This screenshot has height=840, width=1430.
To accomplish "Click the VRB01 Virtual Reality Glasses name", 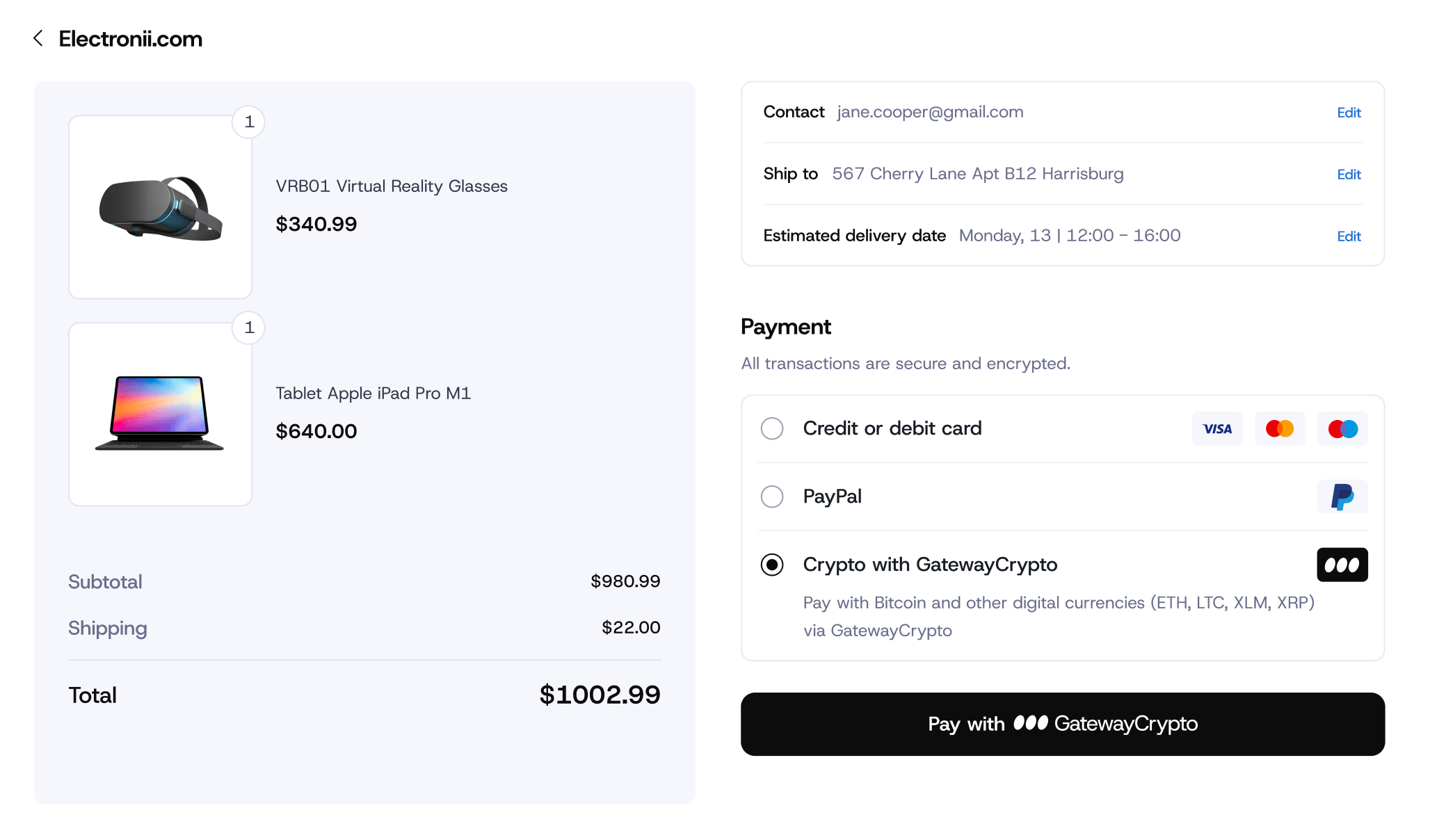I will [392, 186].
